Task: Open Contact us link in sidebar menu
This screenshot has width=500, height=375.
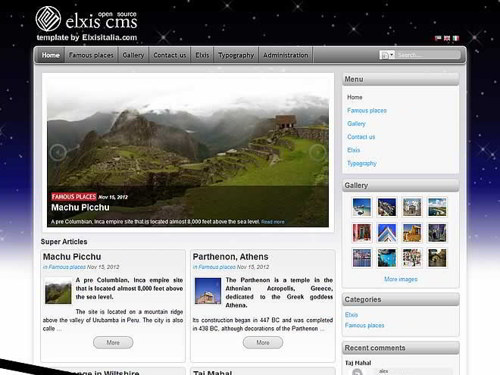Action: [x=361, y=137]
